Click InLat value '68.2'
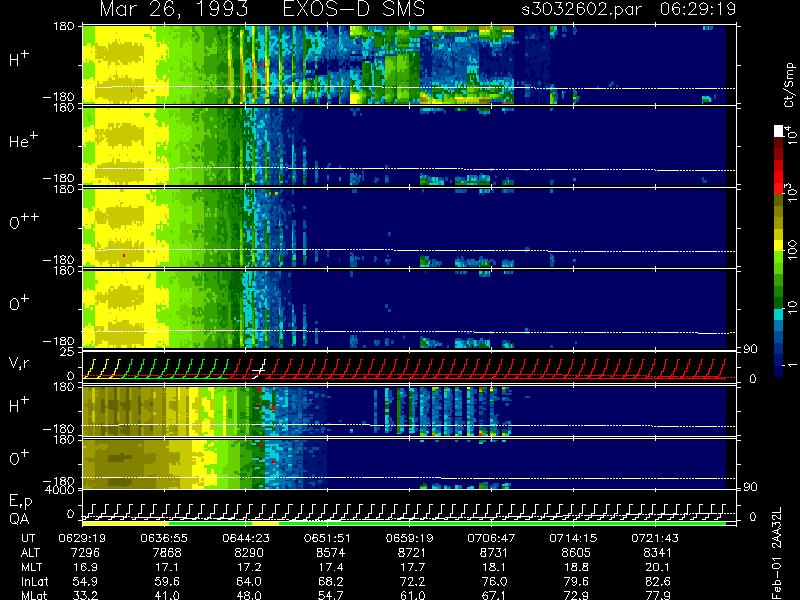This screenshot has width=800, height=600. click(331, 581)
